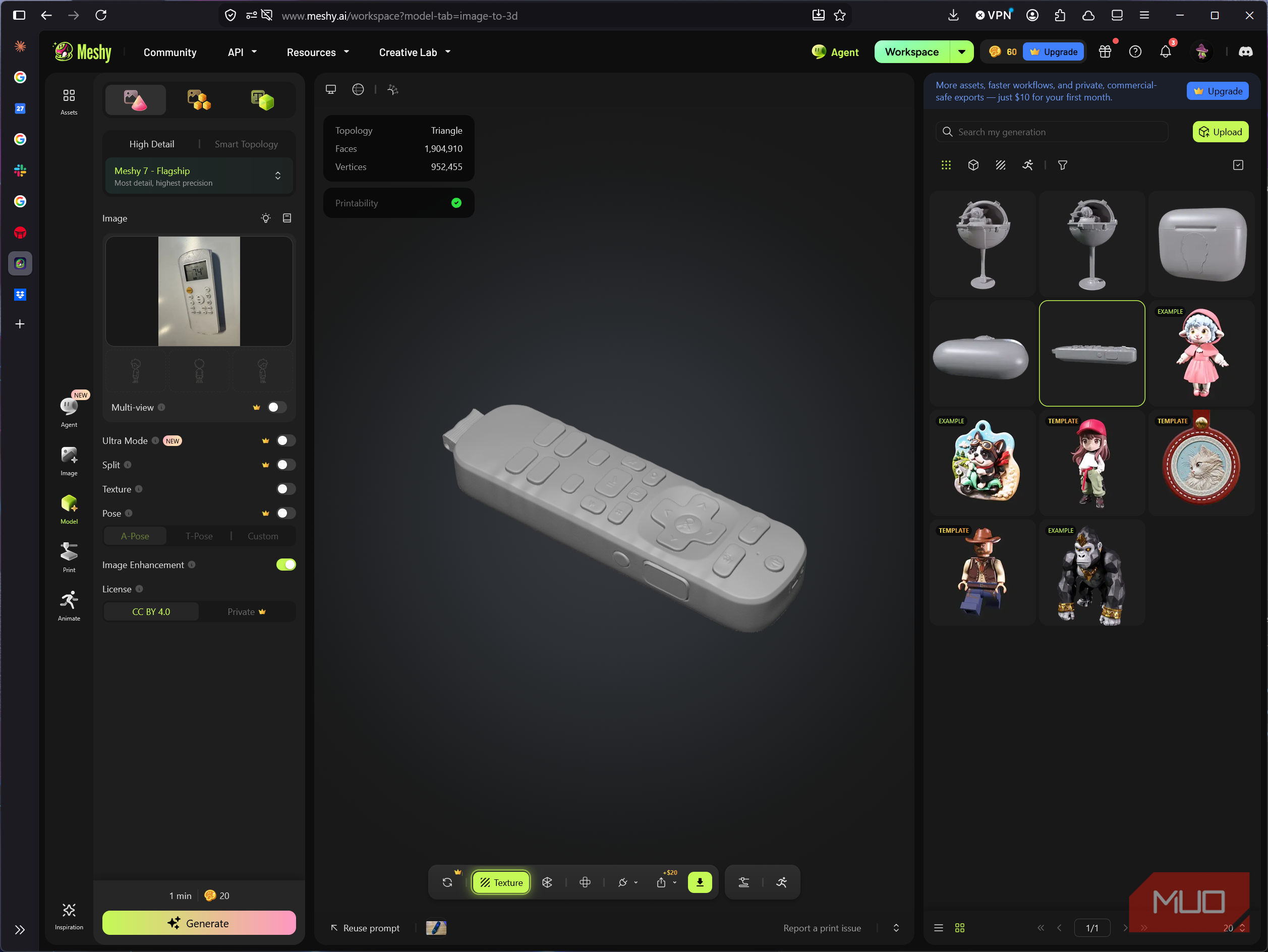Switch to the Smart Topology tab

(247, 144)
